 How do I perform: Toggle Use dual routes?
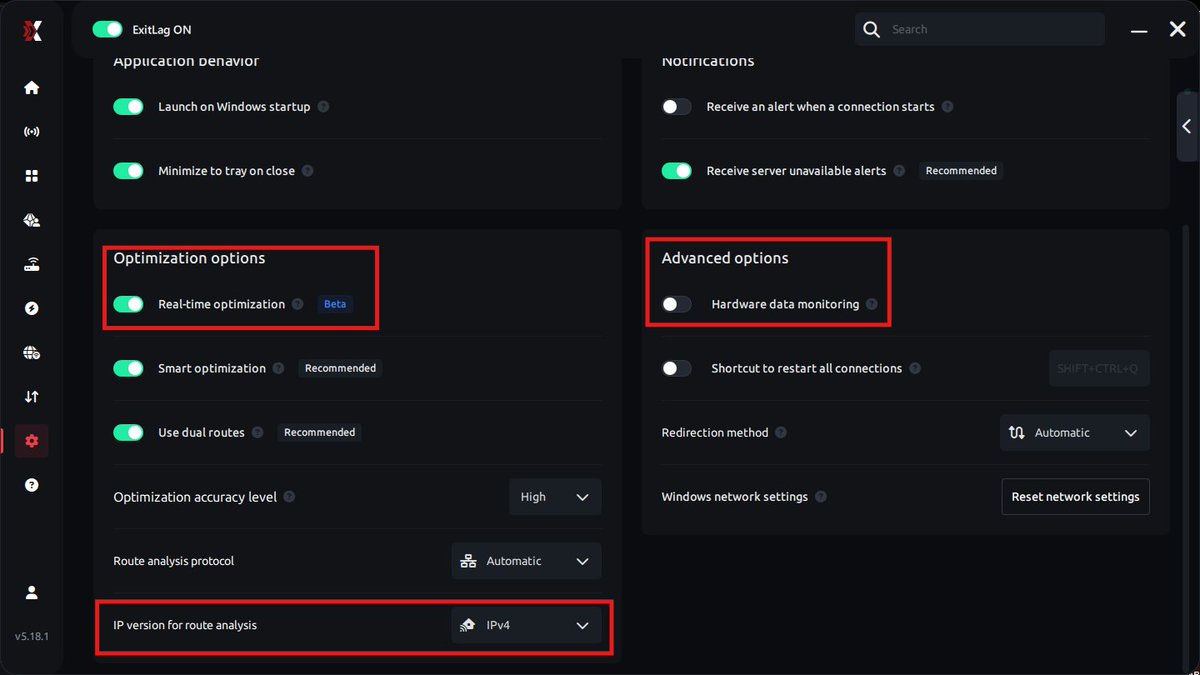128,433
